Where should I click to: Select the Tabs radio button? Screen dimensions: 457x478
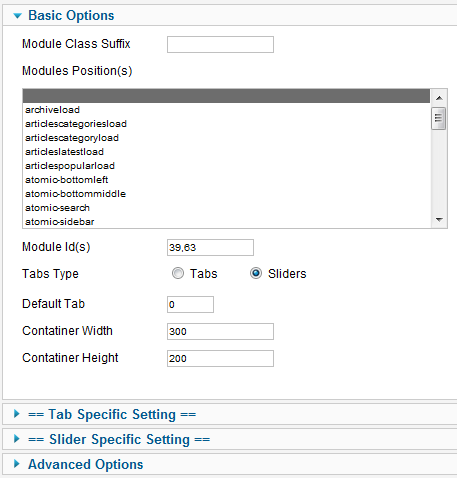[x=178, y=273]
